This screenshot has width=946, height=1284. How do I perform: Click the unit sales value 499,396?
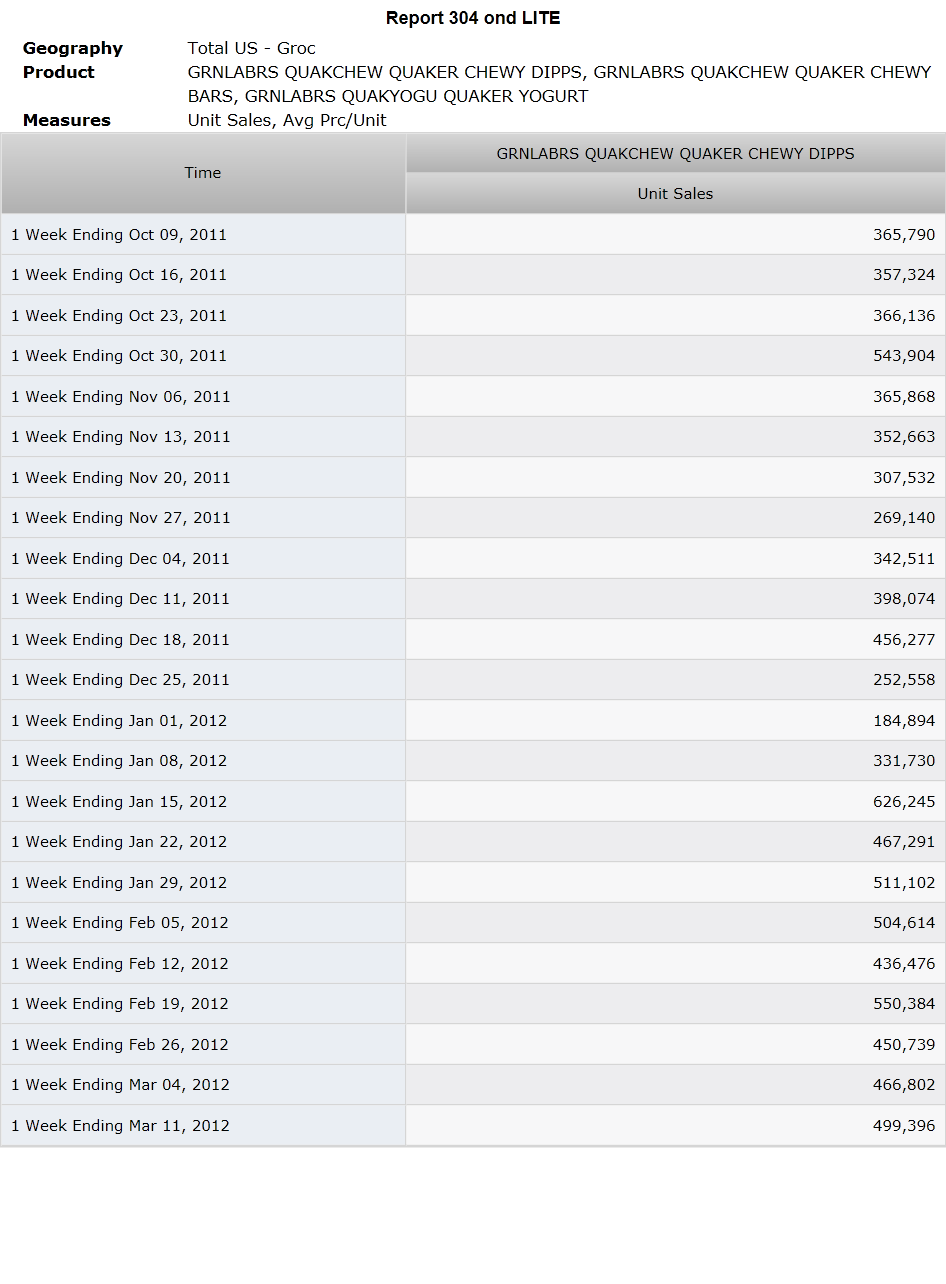tap(904, 1125)
